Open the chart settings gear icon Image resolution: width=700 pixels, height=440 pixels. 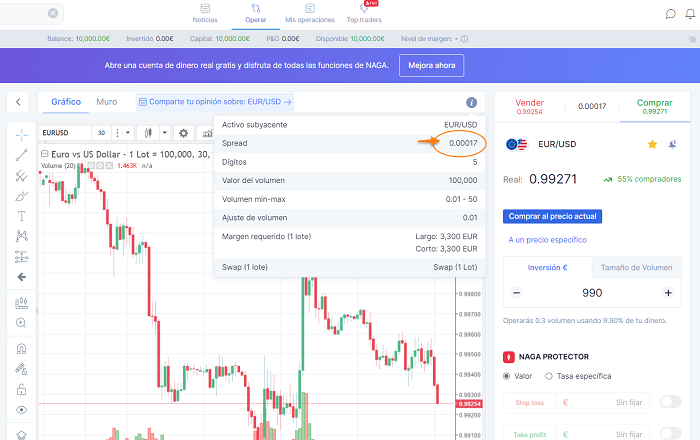click(183, 133)
